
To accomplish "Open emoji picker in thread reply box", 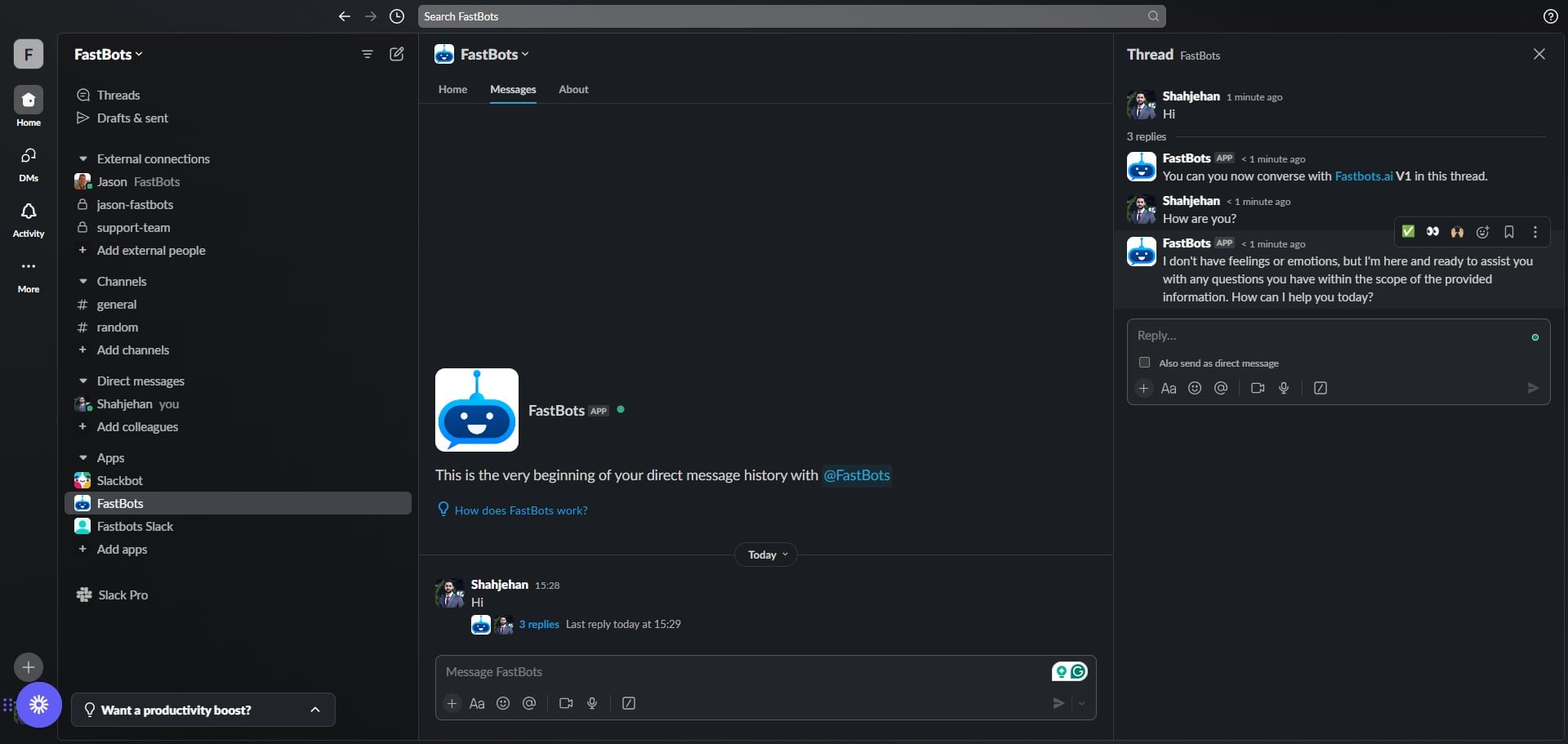I will [1195, 388].
